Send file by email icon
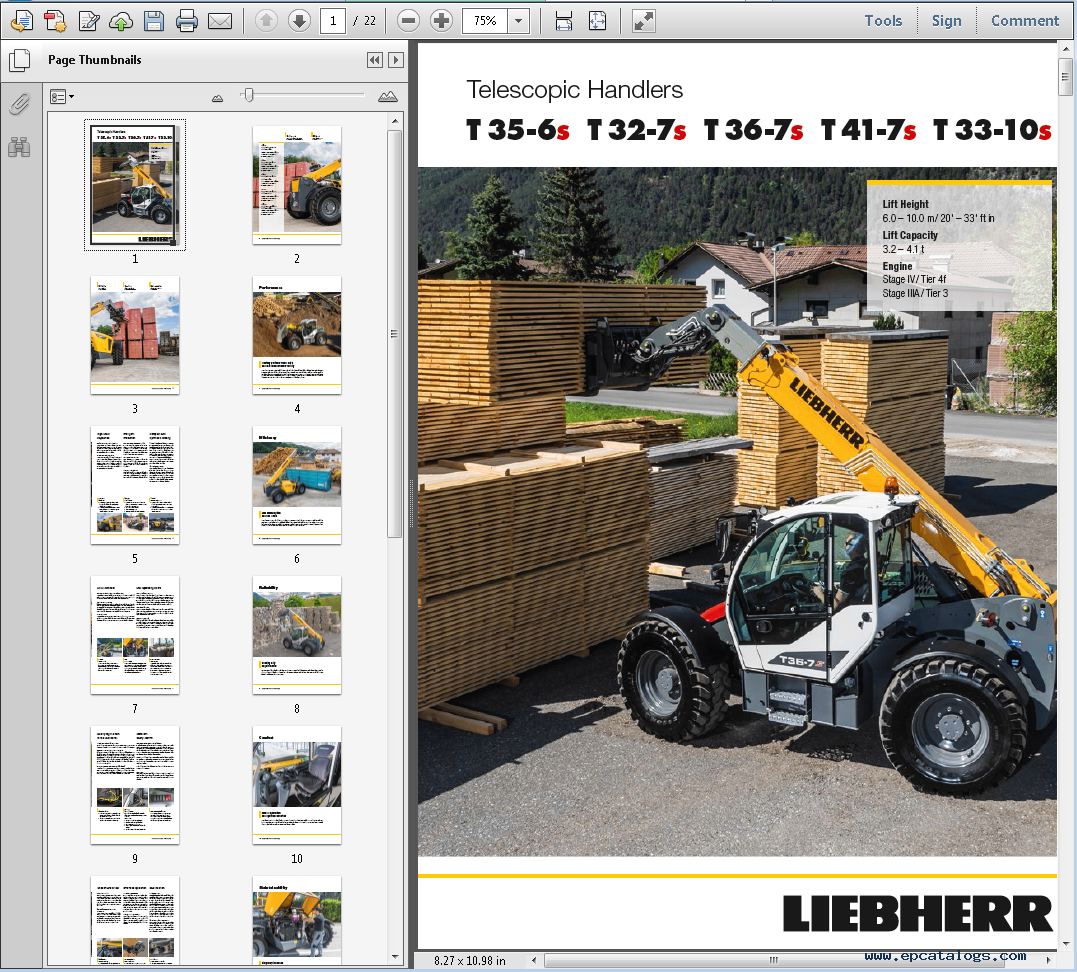The image size is (1077, 972). tap(220, 21)
